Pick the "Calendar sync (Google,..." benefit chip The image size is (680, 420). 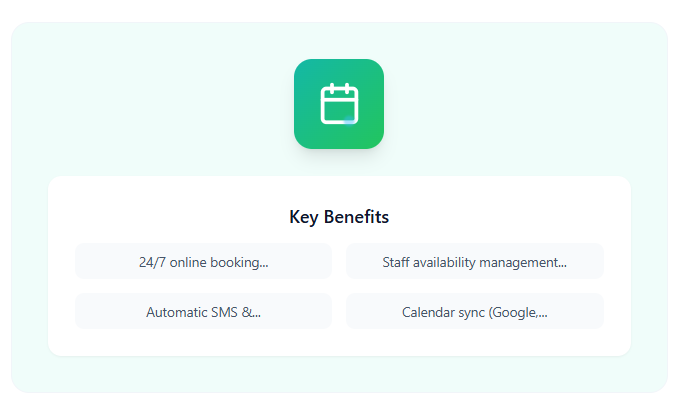pos(474,312)
